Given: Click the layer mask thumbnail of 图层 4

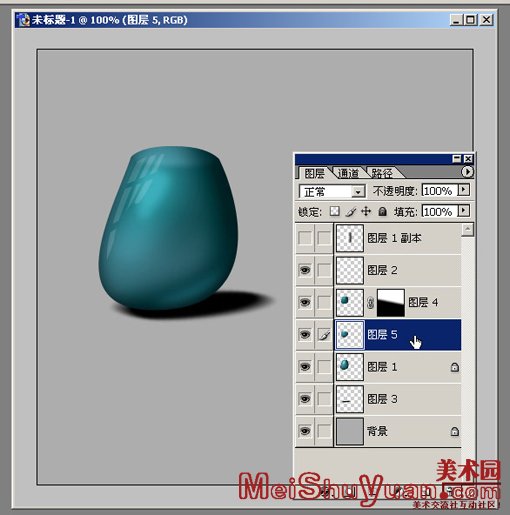Looking at the screenshot, I should pos(391,303).
